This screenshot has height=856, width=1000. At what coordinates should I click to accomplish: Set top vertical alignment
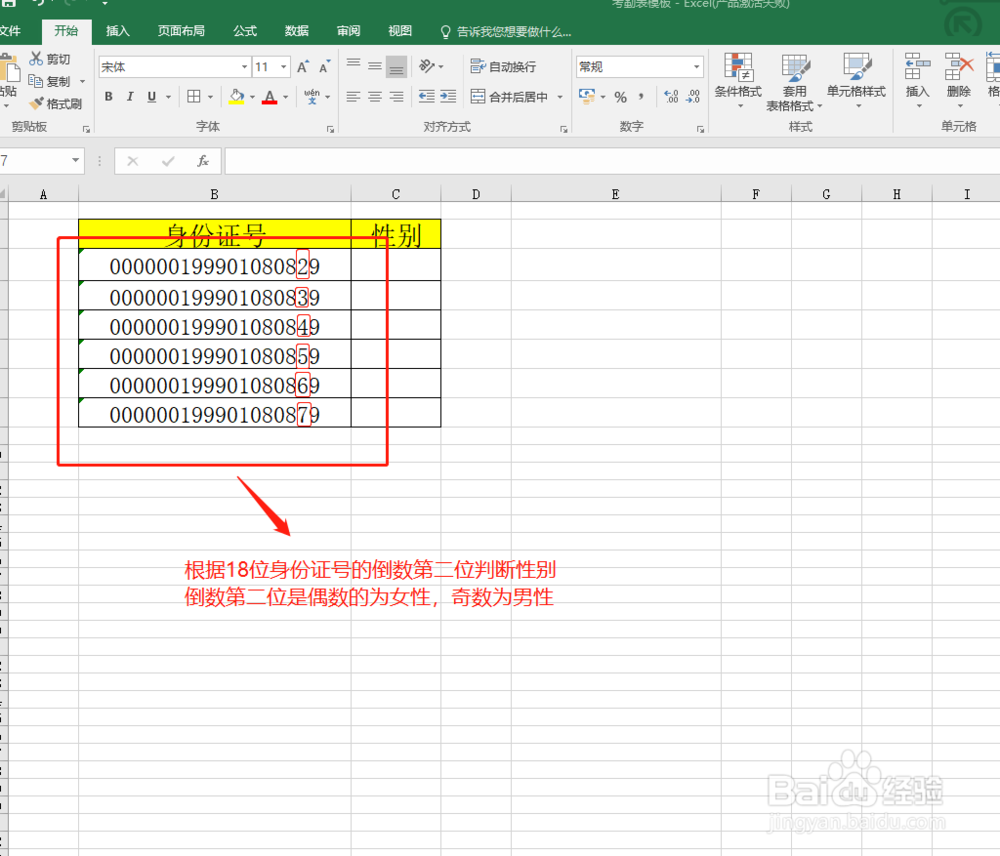click(353, 65)
